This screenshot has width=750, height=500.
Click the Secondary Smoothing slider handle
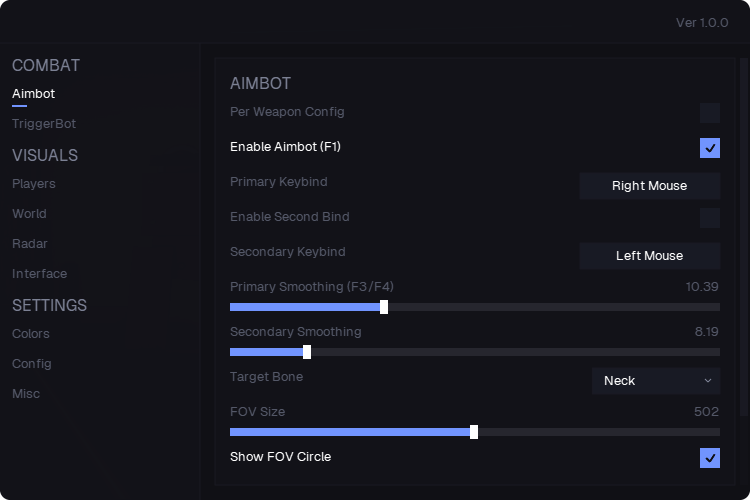(x=307, y=352)
